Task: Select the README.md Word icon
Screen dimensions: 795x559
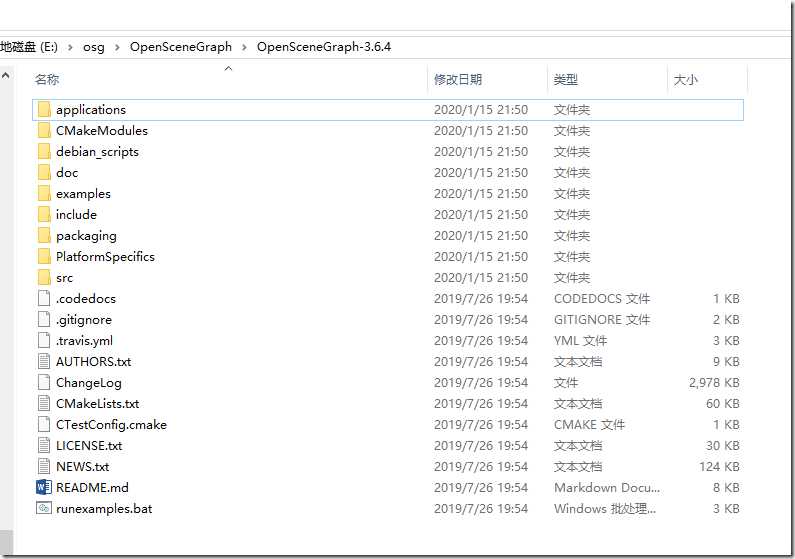Action: [x=44, y=488]
